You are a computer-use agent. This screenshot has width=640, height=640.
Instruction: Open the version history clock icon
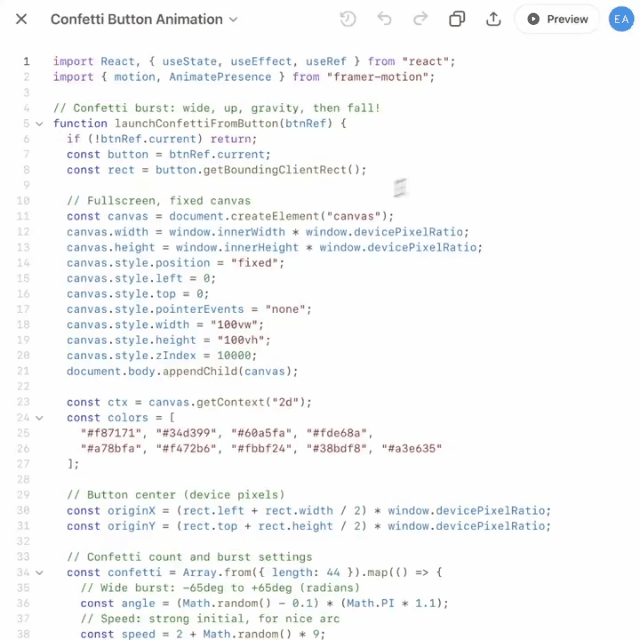[x=348, y=19]
